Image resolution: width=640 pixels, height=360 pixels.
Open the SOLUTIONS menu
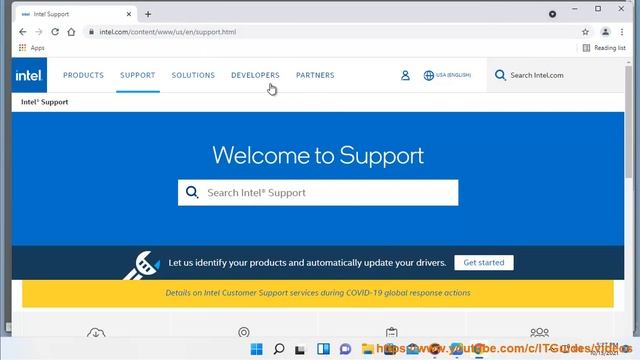[x=193, y=75]
